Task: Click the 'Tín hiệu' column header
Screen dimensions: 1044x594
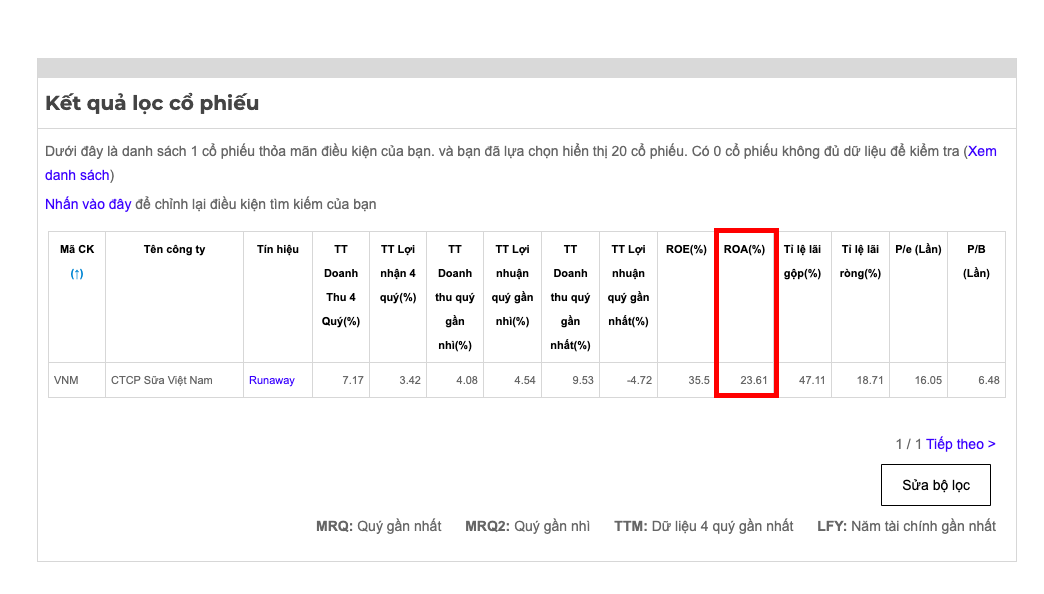Action: [277, 249]
